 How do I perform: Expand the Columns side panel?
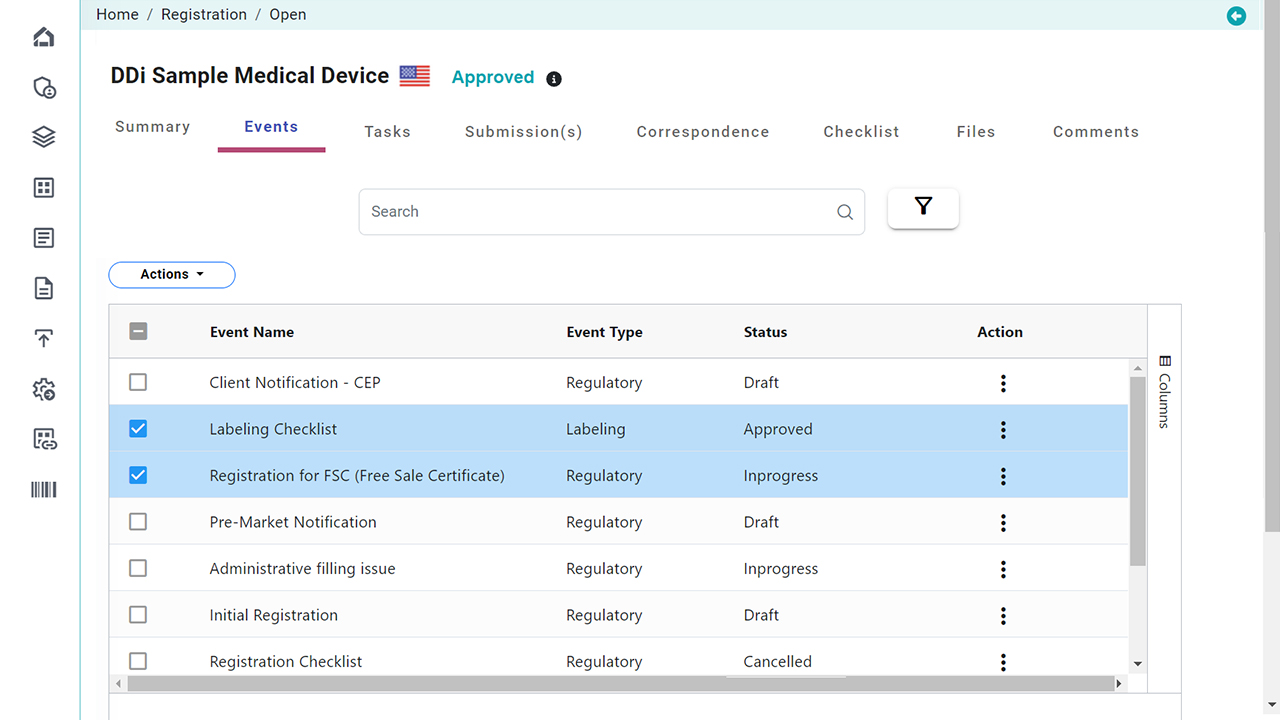tap(1164, 391)
